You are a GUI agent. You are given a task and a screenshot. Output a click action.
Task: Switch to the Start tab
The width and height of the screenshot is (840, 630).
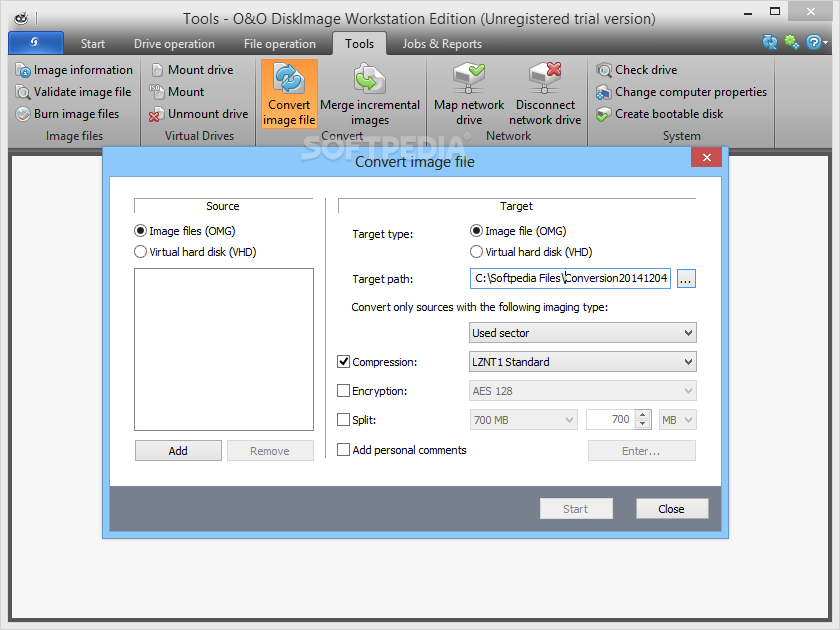[93, 44]
